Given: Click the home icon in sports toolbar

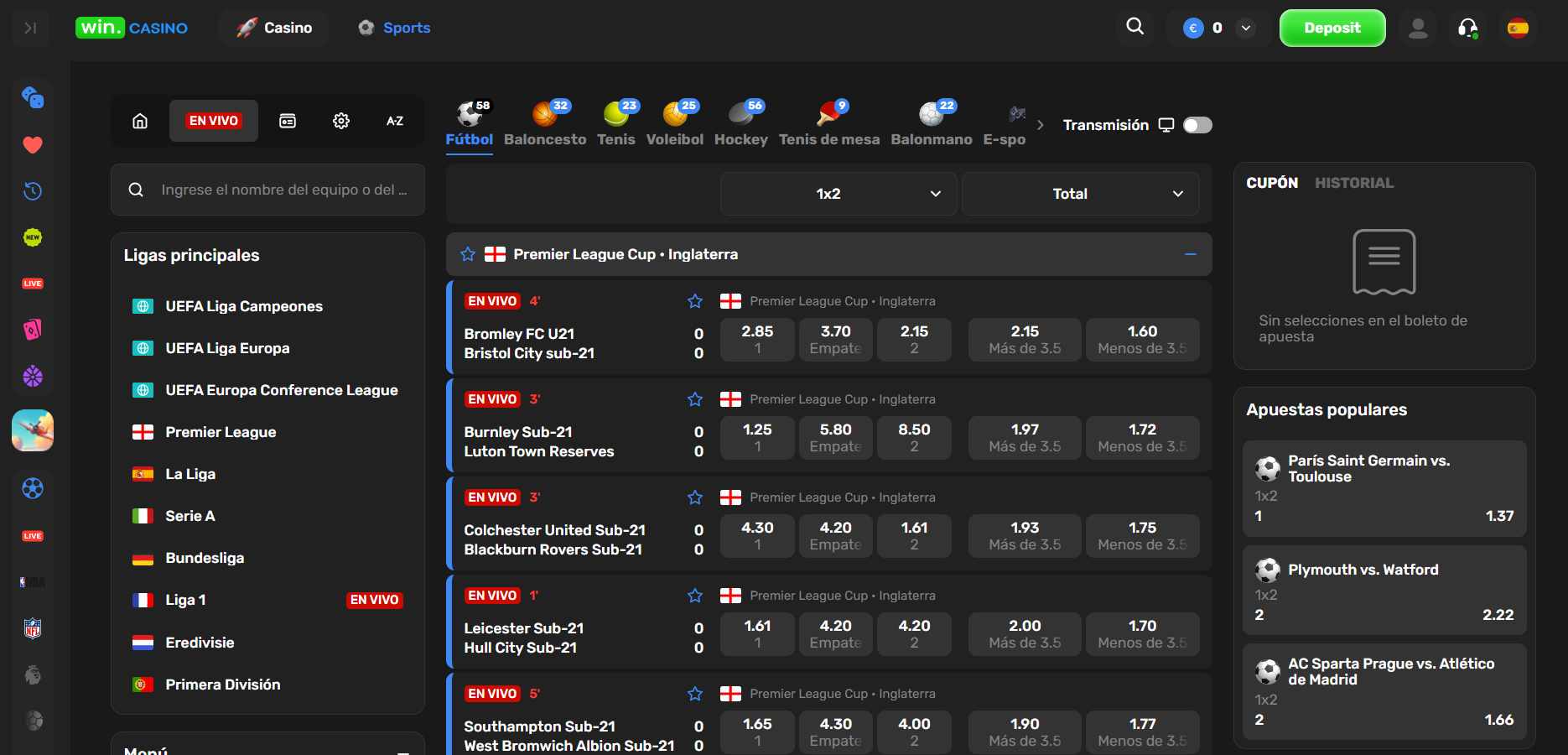Looking at the screenshot, I should click(x=140, y=121).
